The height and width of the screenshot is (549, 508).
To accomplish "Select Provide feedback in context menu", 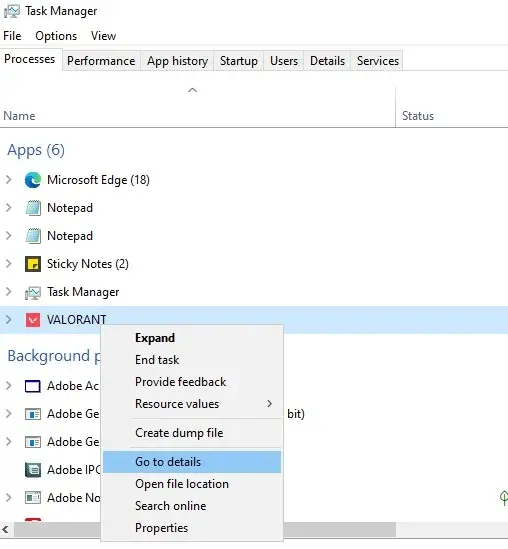I will click(x=192, y=382).
